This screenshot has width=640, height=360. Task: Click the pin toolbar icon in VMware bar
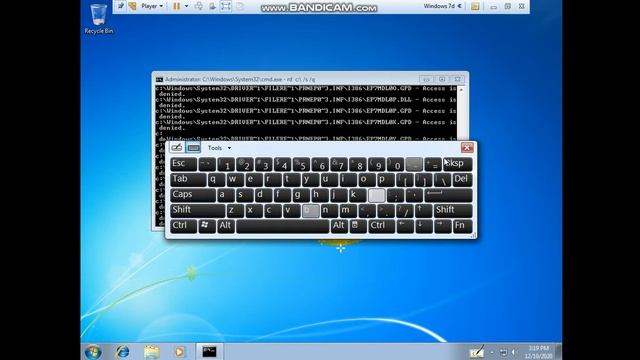tap(121, 6)
